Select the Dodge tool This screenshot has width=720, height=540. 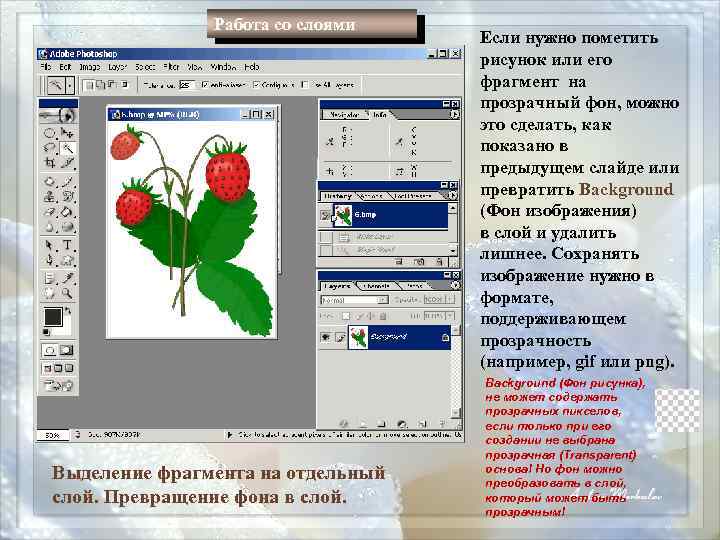[x=67, y=226]
